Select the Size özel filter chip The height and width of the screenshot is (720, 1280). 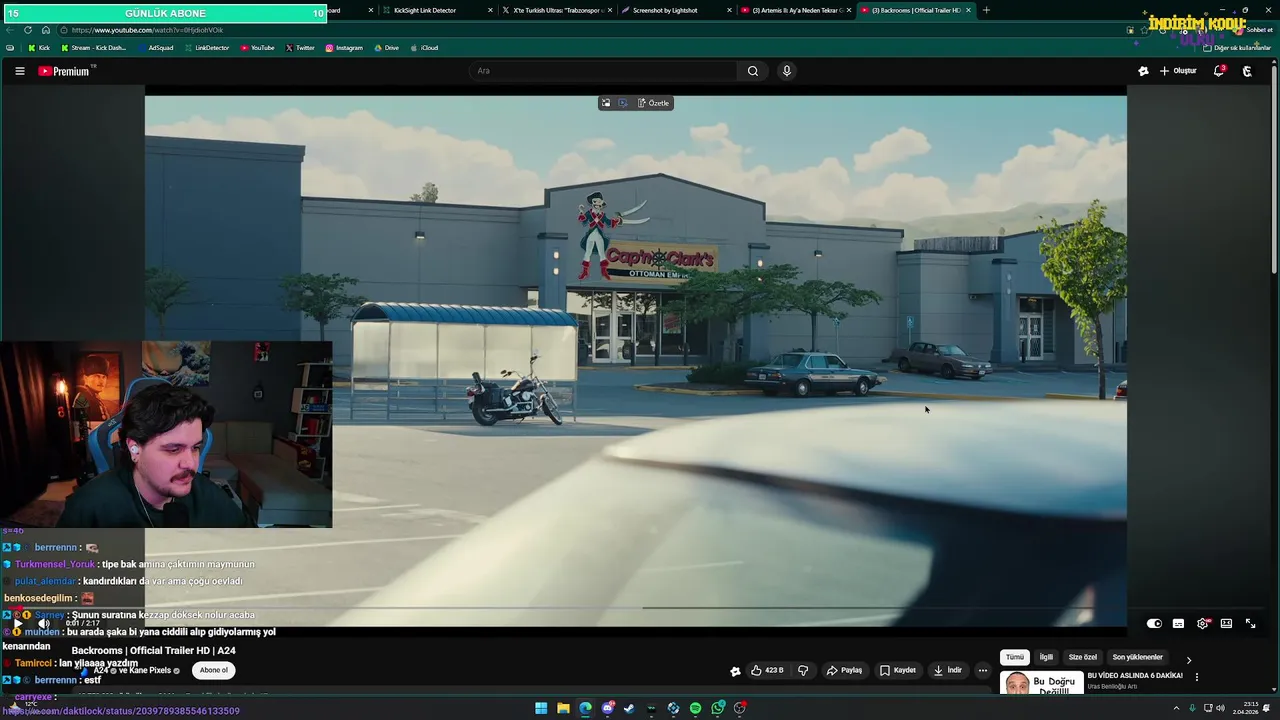click(1083, 657)
